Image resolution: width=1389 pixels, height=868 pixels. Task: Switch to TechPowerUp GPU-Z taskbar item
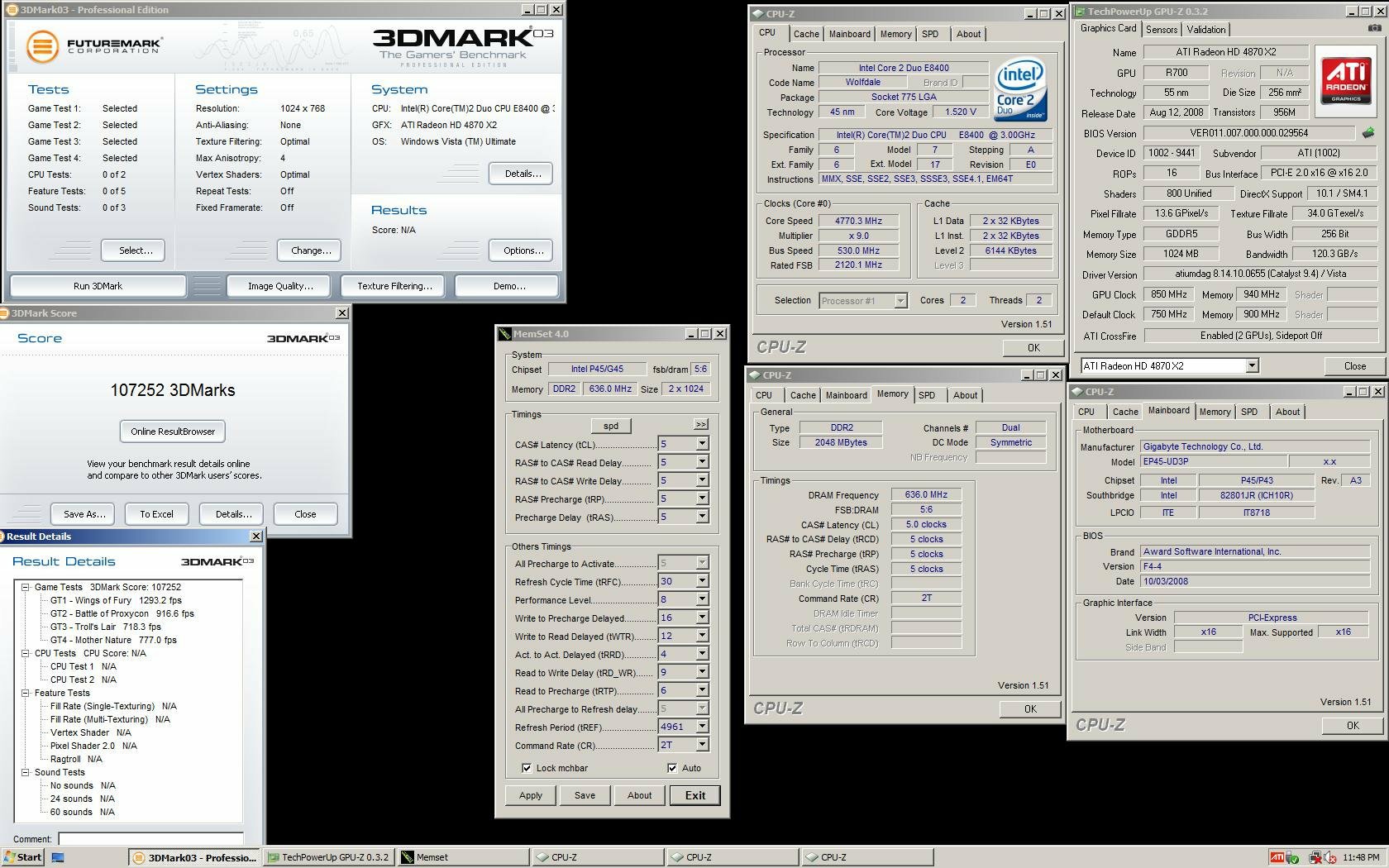click(x=327, y=857)
